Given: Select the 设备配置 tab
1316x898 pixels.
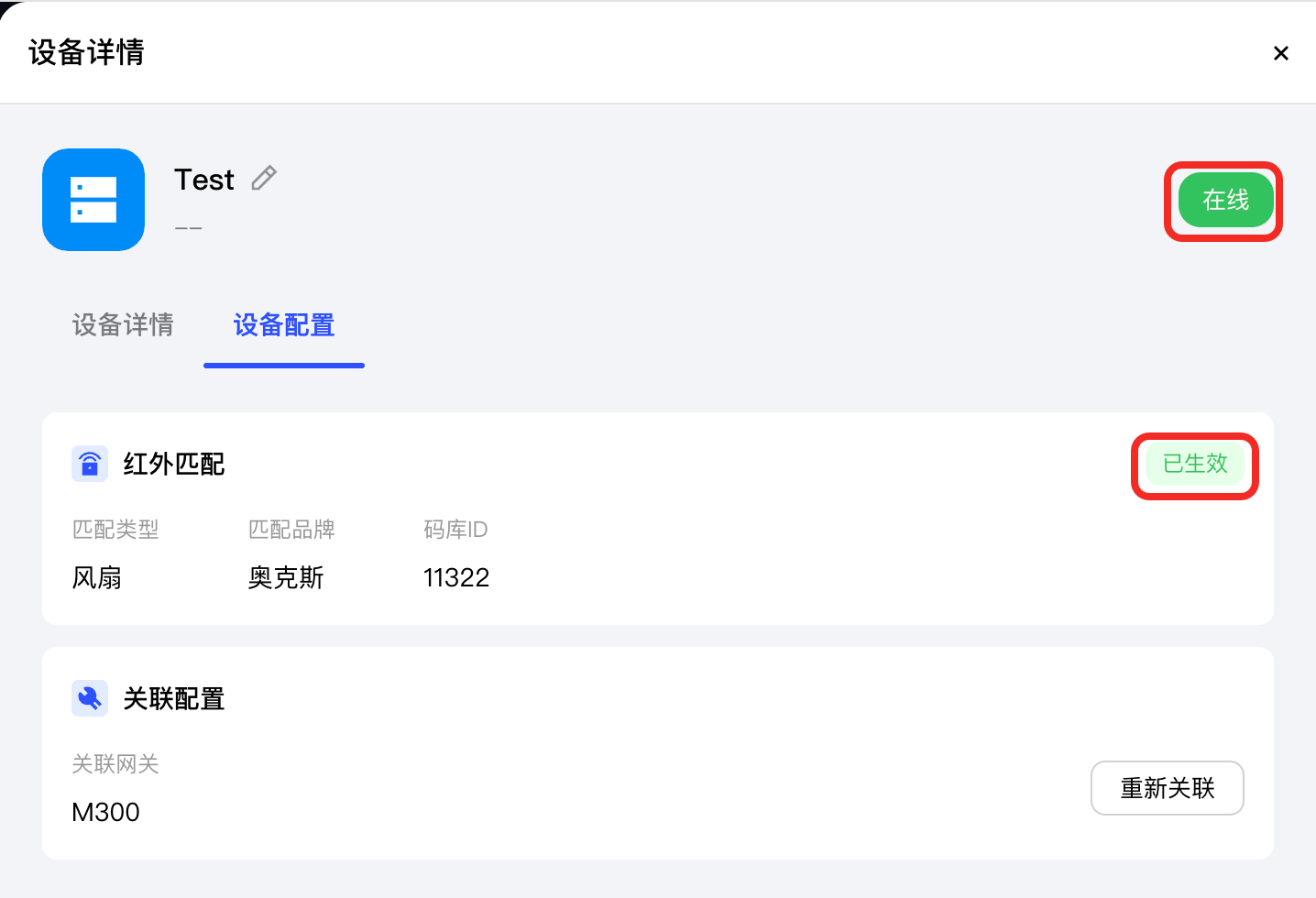Looking at the screenshot, I should pos(284,325).
